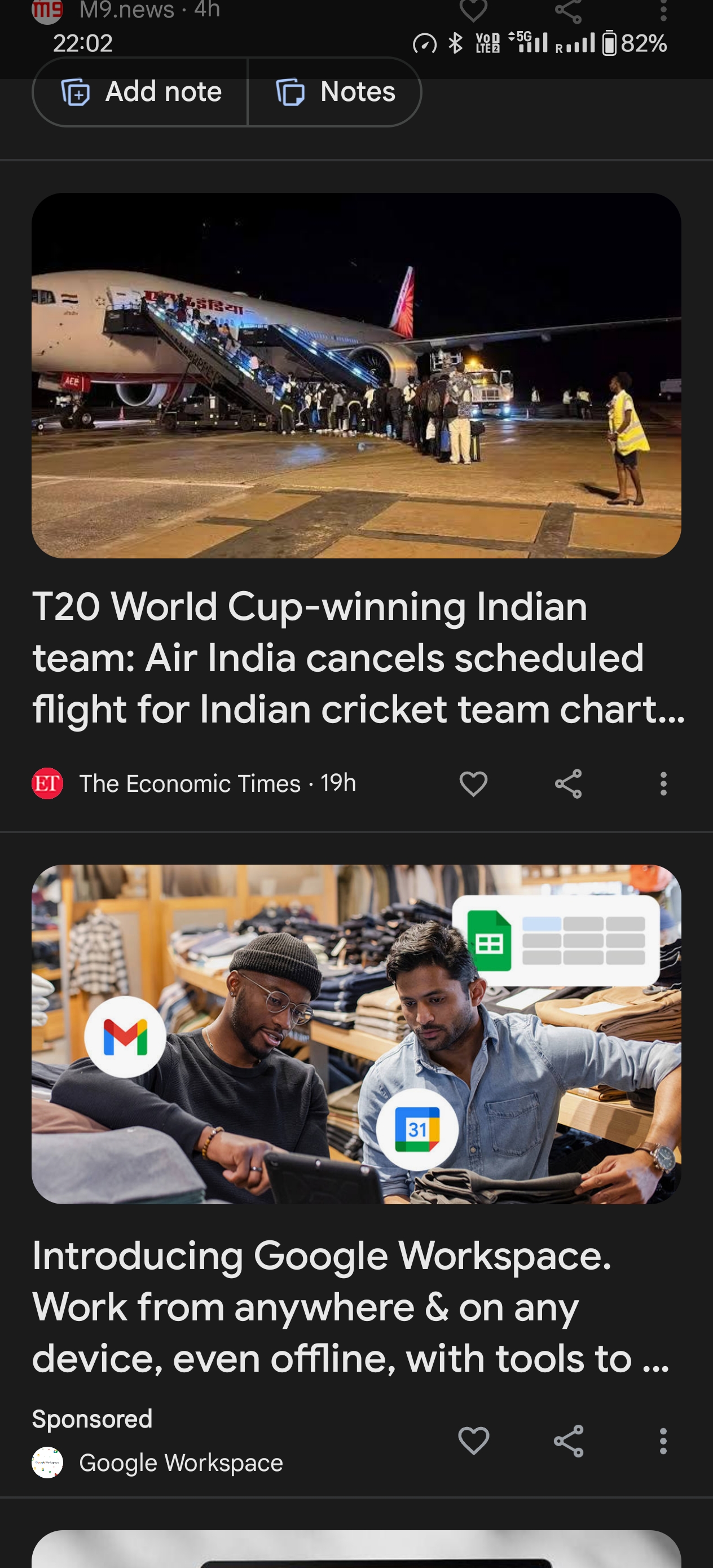713x1568 pixels.
Task: Open the Google Workspace ad image
Action: click(x=356, y=1034)
